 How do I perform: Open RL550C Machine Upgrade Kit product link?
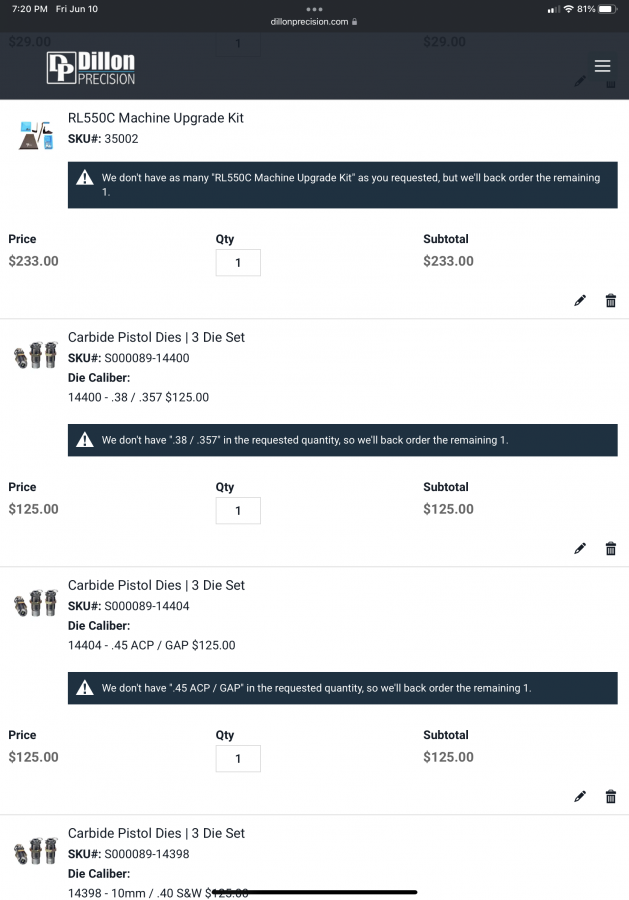coord(155,118)
